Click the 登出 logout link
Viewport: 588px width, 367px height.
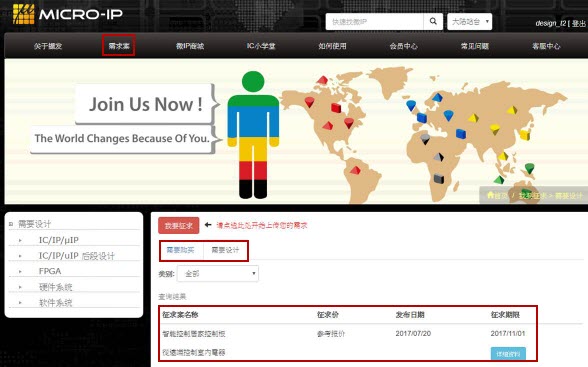pyautogui.click(x=579, y=23)
